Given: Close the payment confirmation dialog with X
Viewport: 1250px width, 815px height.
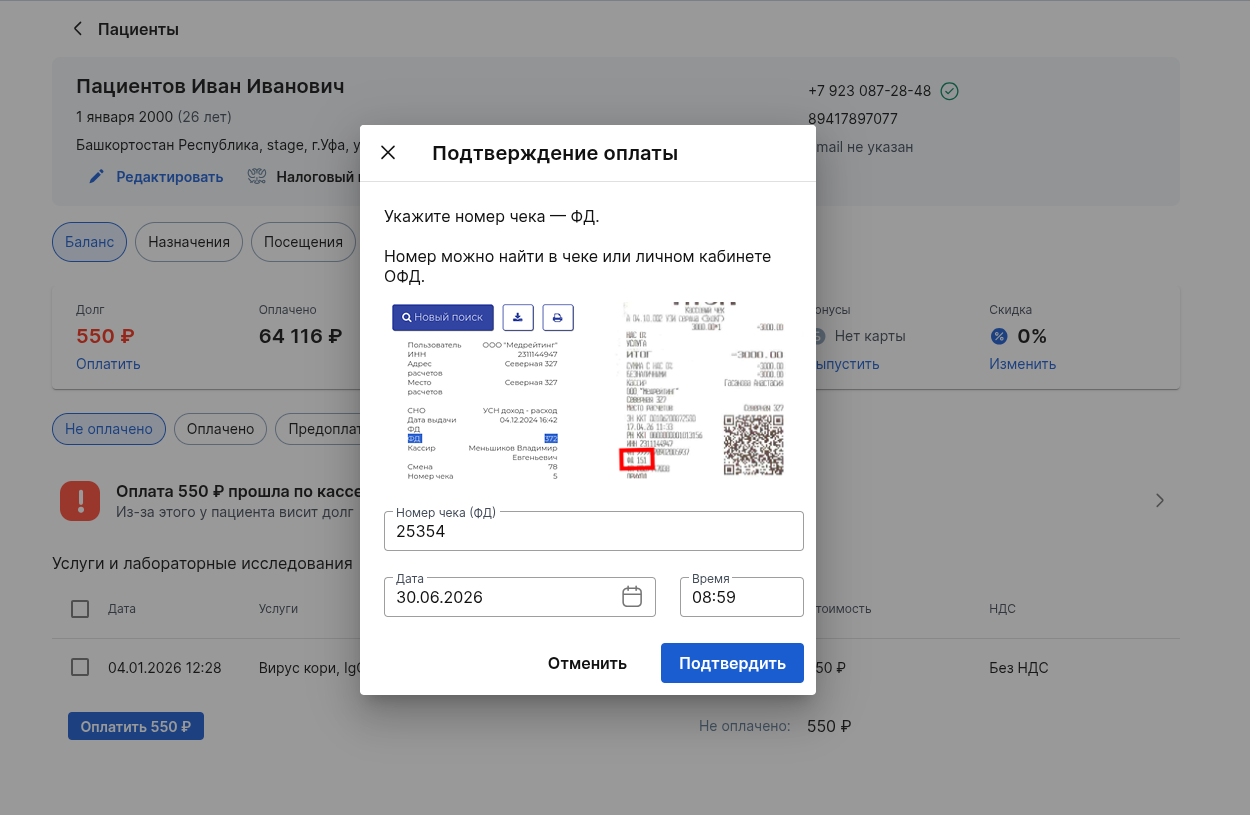Looking at the screenshot, I should coord(388,153).
